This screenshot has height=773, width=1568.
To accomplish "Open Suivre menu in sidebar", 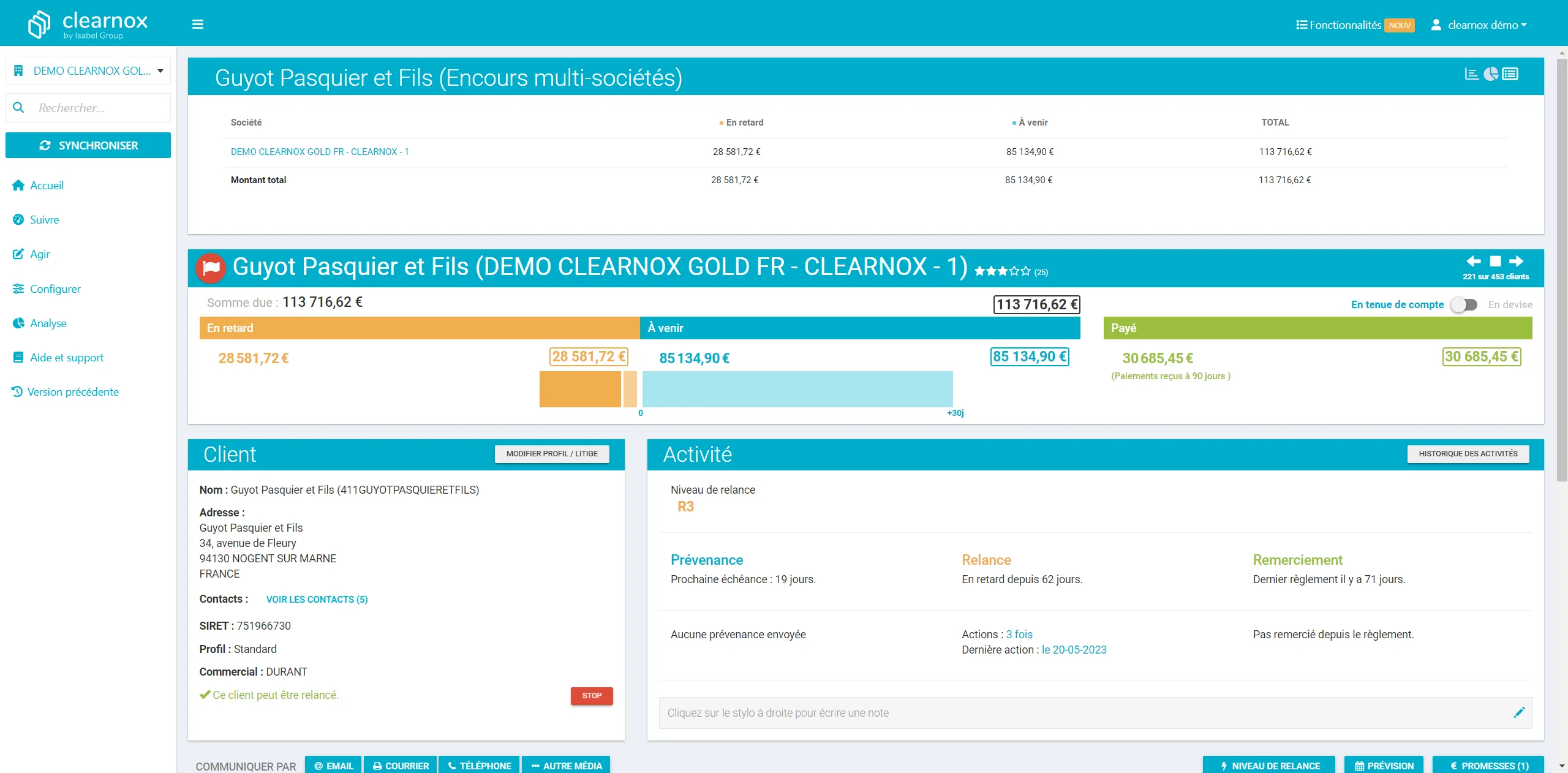I will (36, 220).
